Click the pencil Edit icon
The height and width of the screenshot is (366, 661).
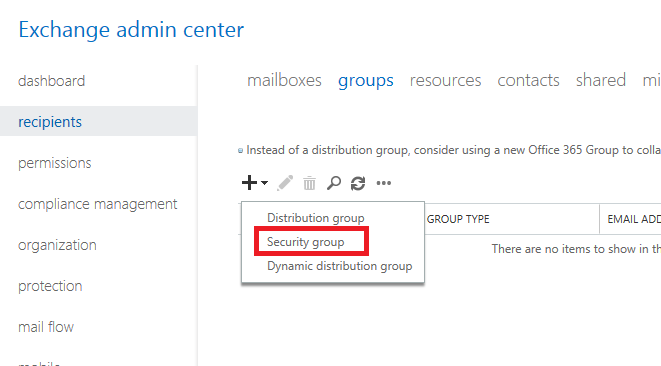pos(285,183)
